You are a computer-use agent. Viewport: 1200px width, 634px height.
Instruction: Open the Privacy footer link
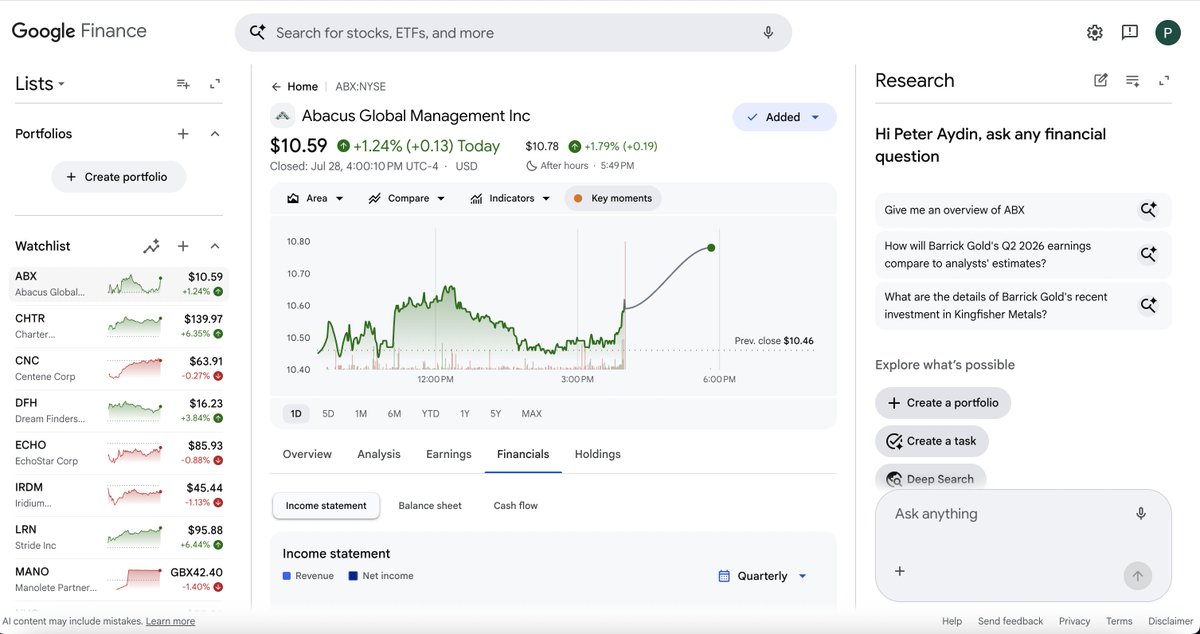[1075, 621]
